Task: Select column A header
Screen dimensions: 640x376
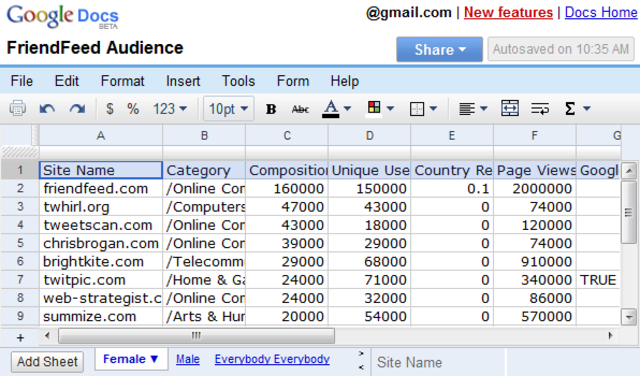Action: tap(101, 136)
